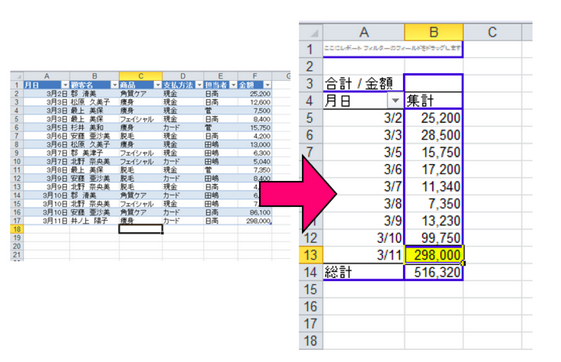Open the pivot table 月日 row-label dropdown
The image size is (561, 362).
pyautogui.click(x=395, y=101)
